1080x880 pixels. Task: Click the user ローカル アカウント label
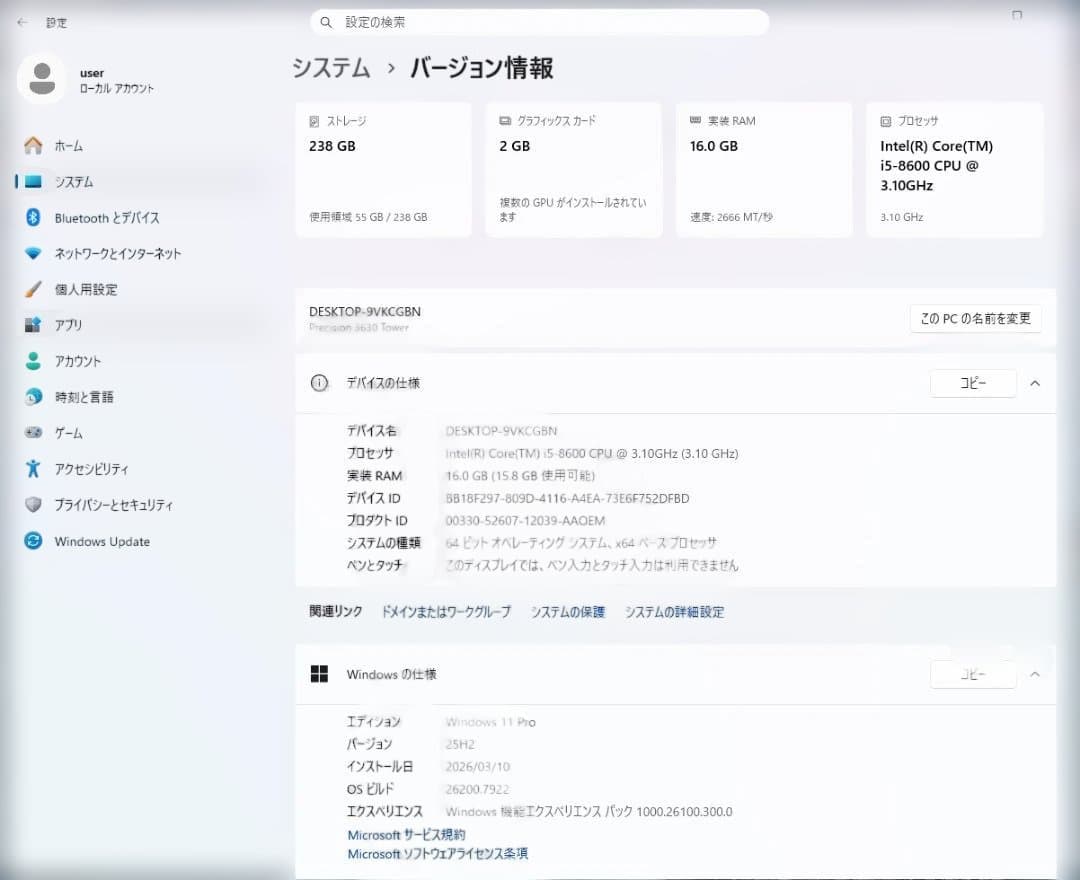(116, 81)
